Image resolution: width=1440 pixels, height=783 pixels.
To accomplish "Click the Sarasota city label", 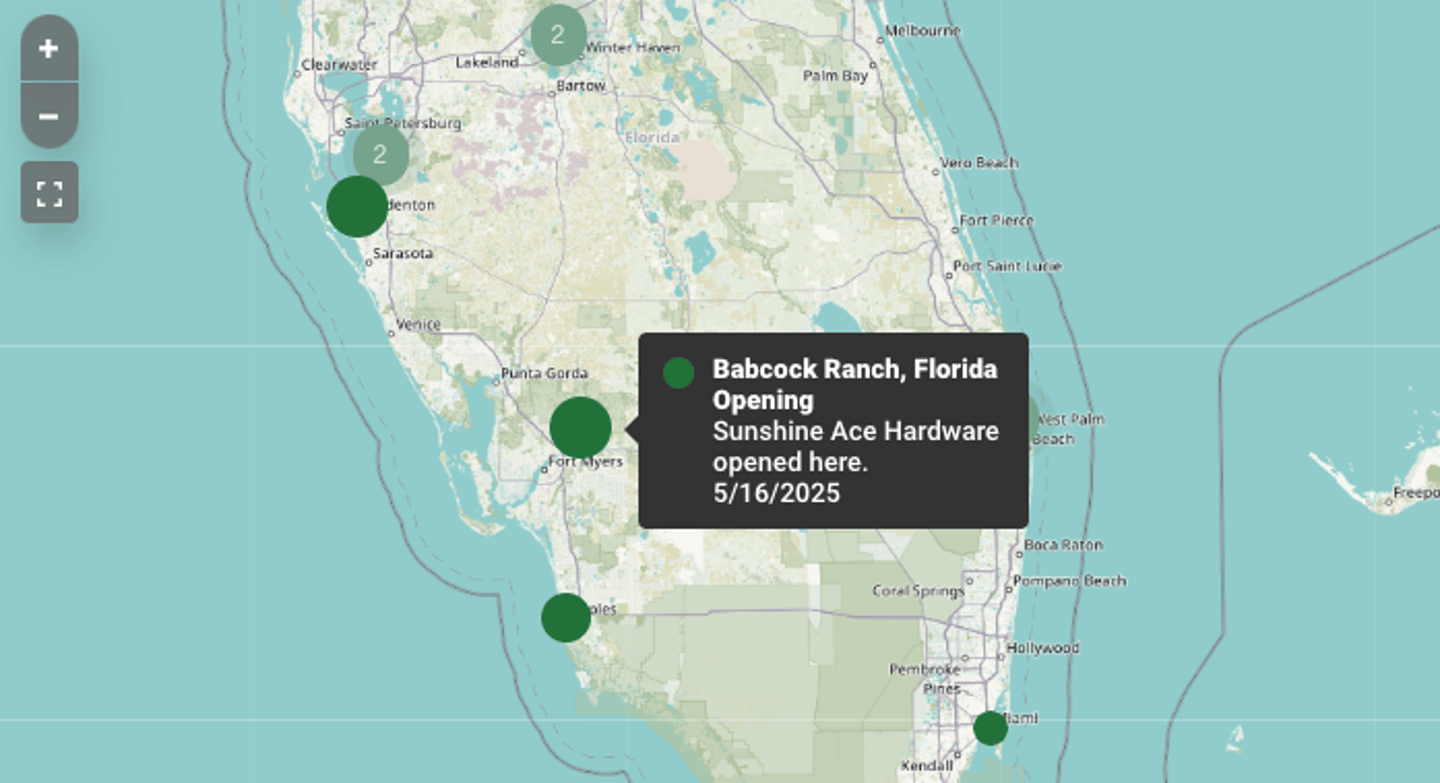I will [x=403, y=253].
